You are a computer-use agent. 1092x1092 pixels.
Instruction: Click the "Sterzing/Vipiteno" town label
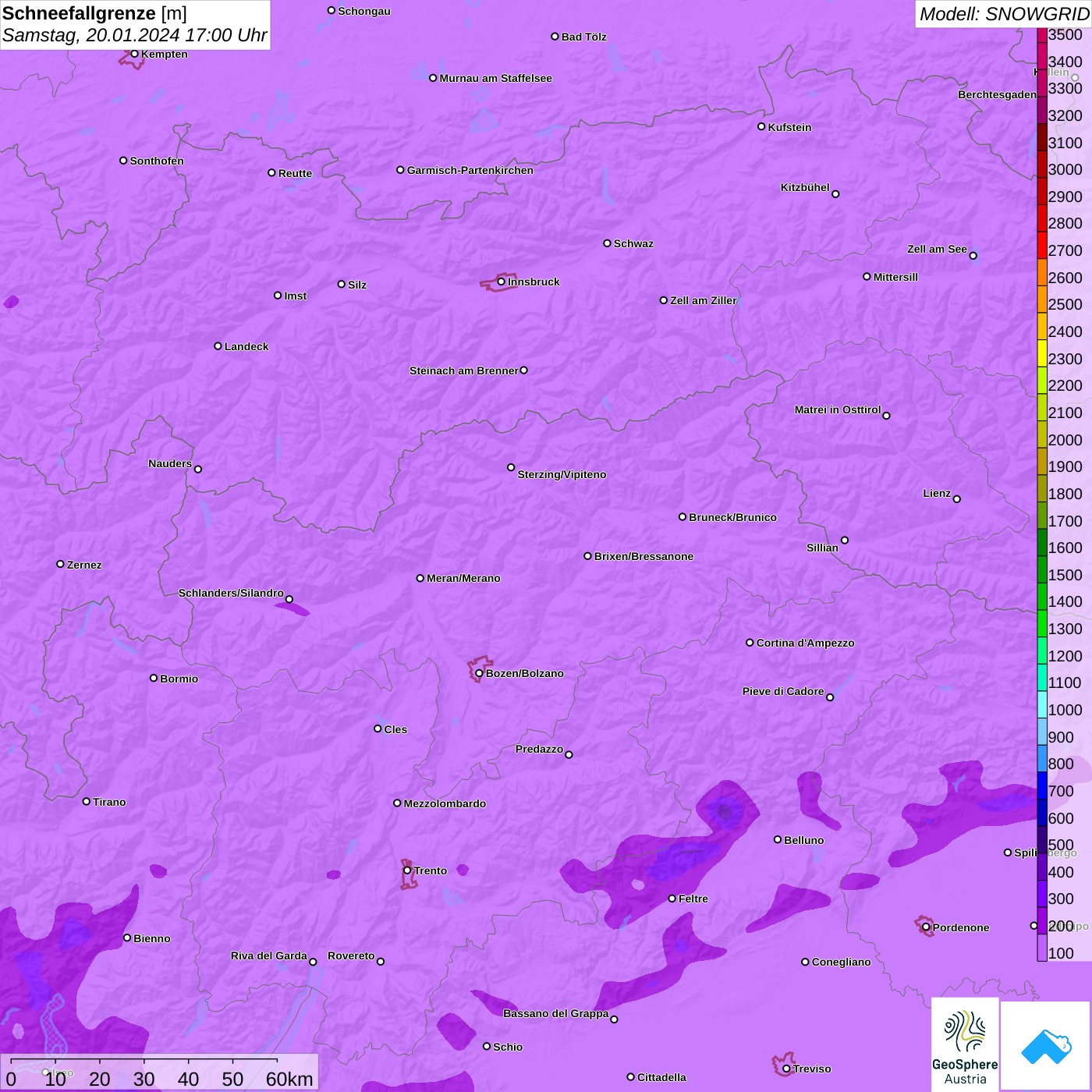[x=562, y=474]
